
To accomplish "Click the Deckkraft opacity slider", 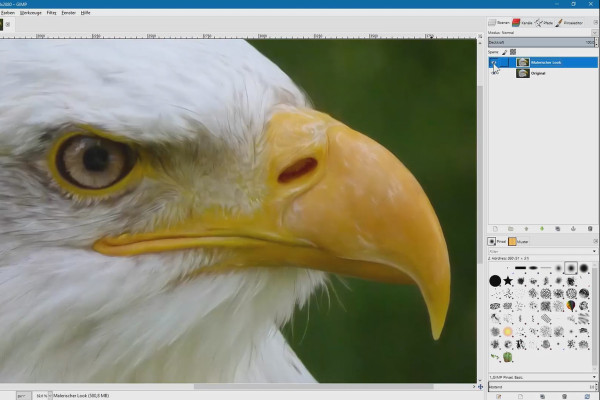I will 541,42.
